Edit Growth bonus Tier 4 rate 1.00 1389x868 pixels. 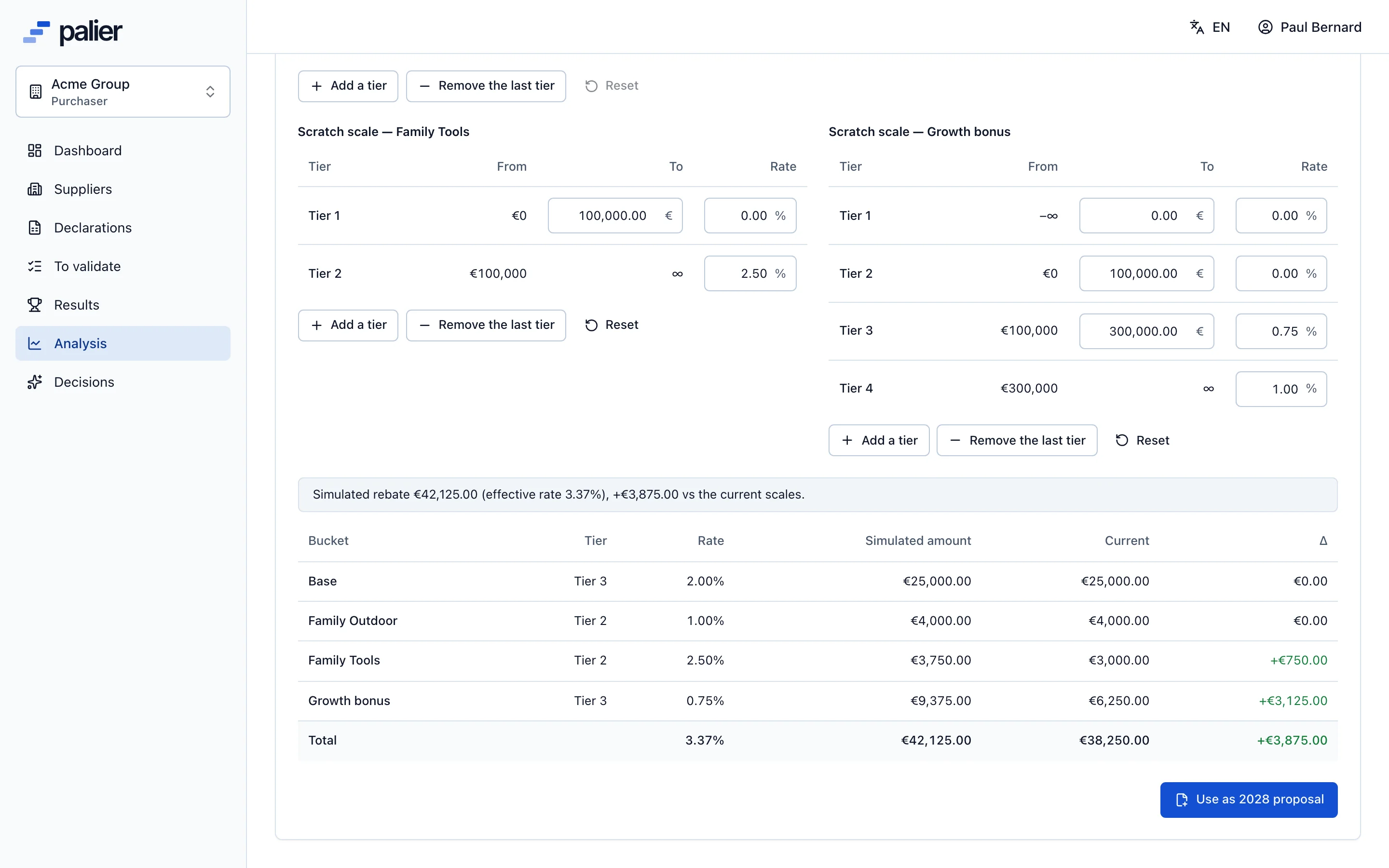(x=1281, y=389)
